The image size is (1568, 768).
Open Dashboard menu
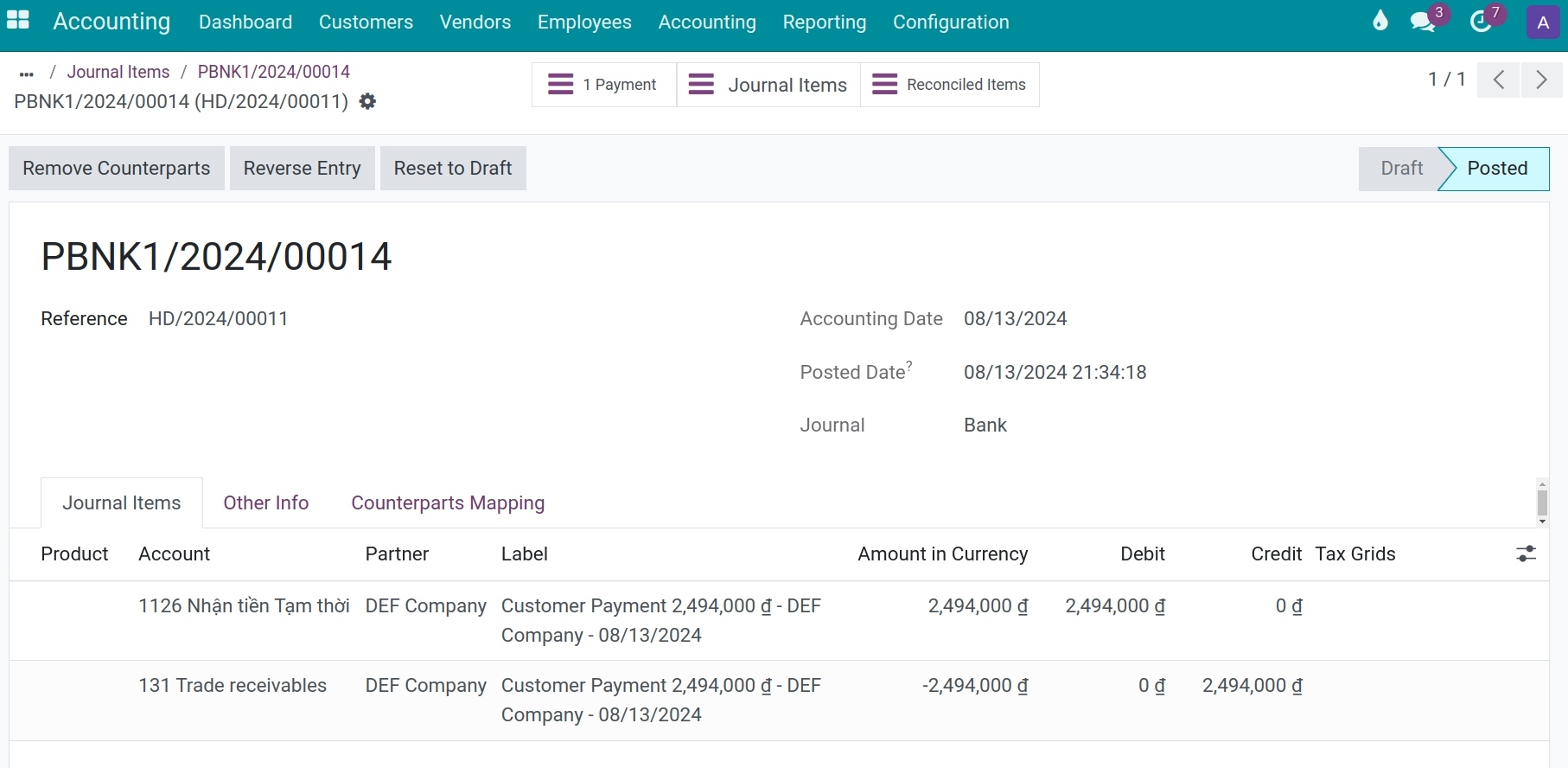(245, 22)
